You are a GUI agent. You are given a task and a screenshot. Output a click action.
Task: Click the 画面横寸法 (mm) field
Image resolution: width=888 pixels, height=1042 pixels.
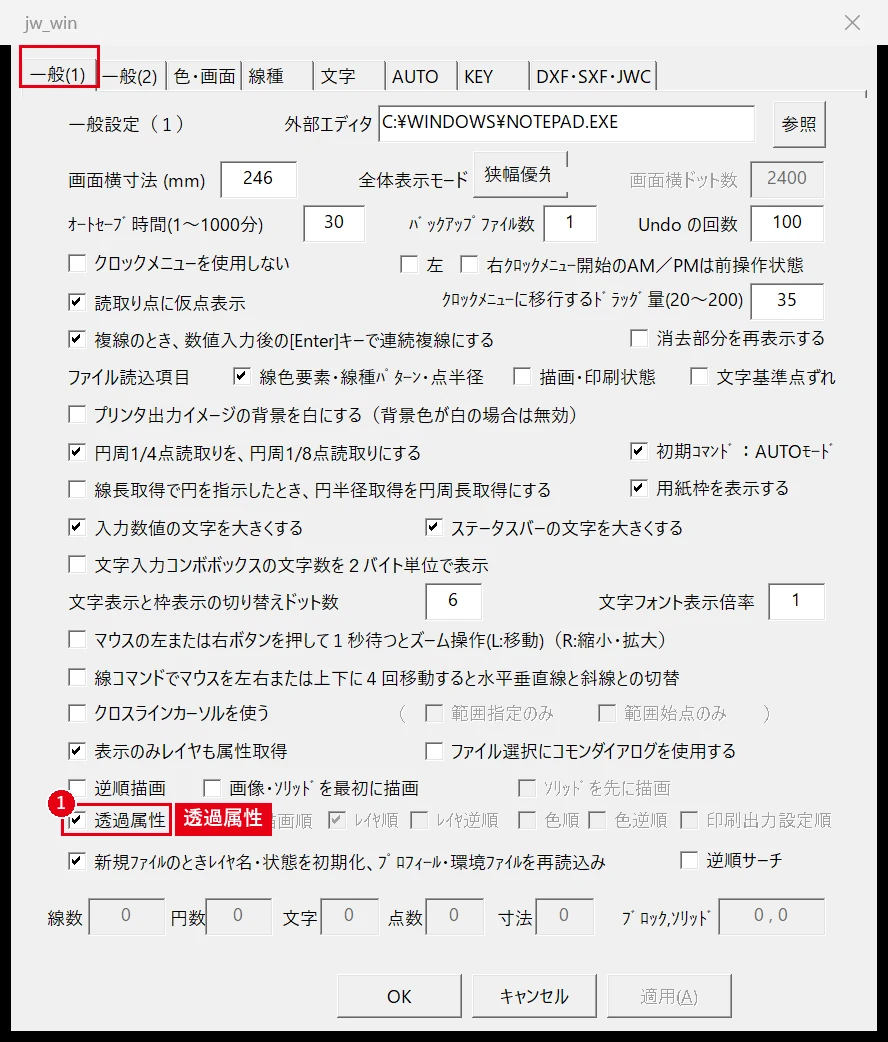click(258, 179)
